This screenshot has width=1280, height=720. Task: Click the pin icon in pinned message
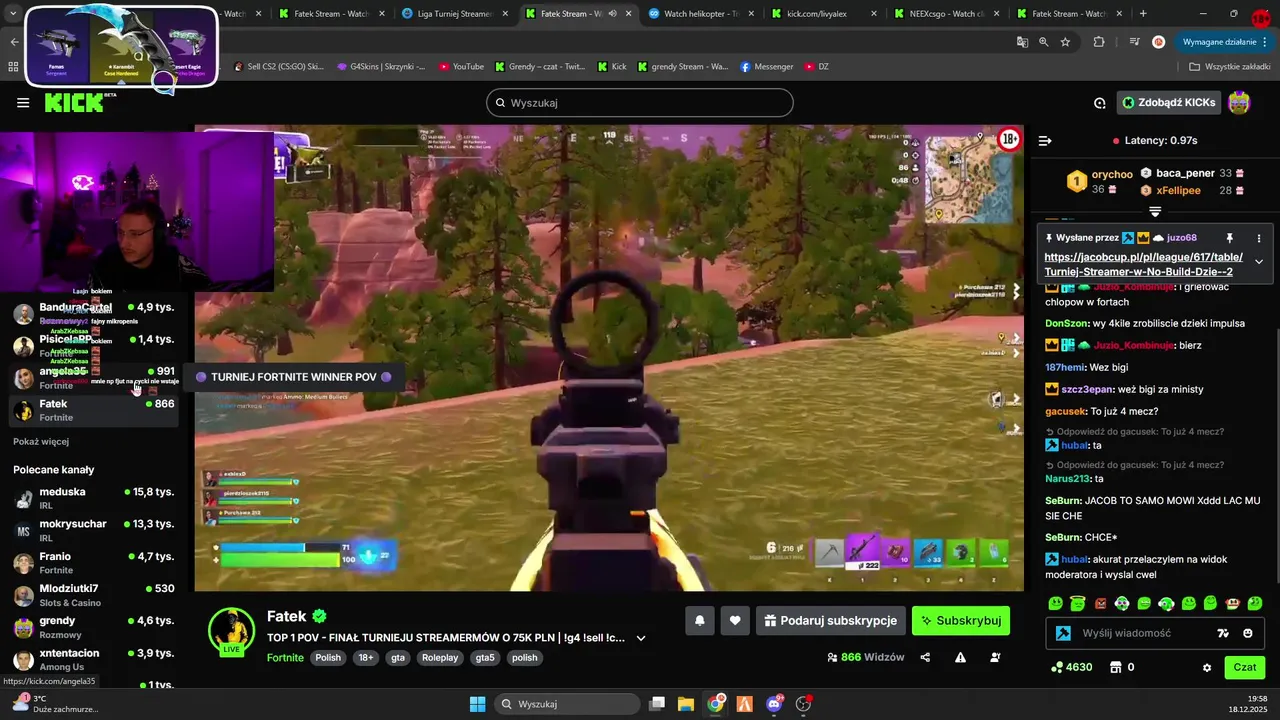click(1230, 238)
